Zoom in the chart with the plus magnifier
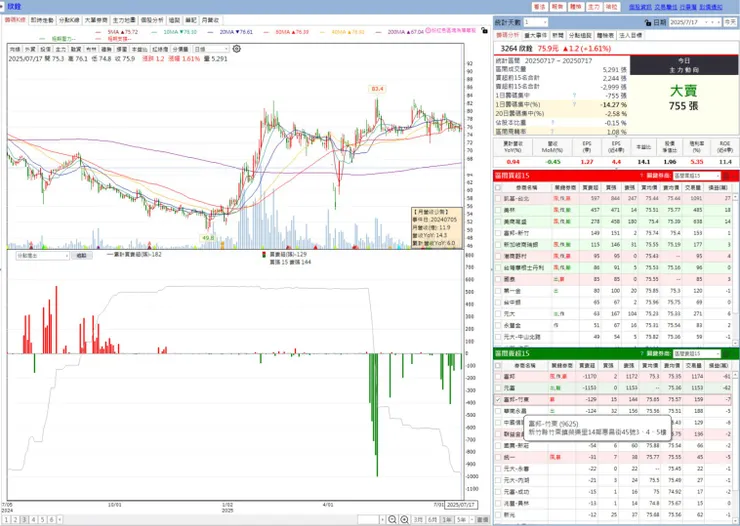740x526 pixels. pyautogui.click(x=404, y=519)
